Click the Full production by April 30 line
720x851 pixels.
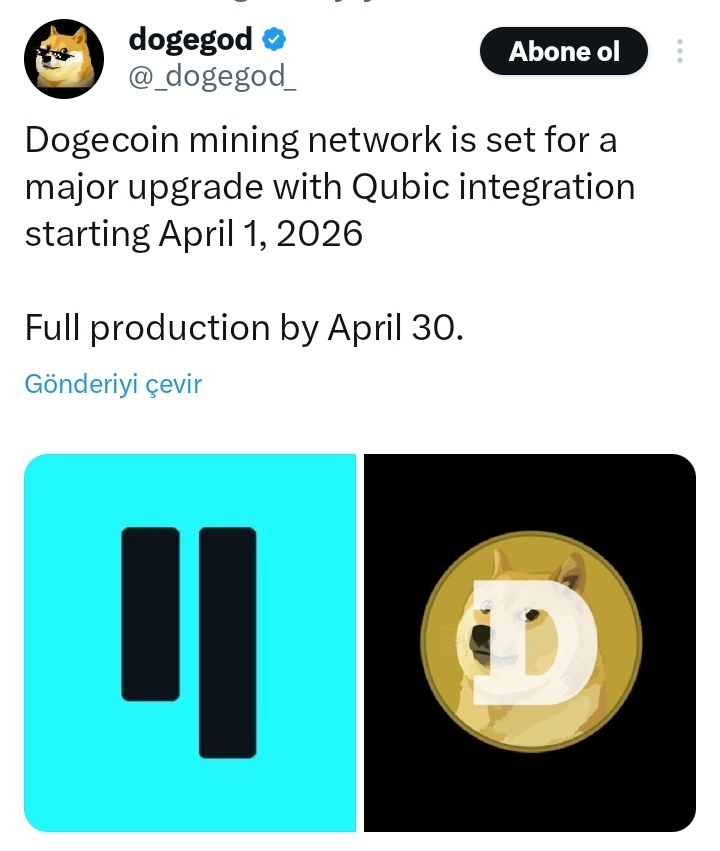(x=244, y=327)
